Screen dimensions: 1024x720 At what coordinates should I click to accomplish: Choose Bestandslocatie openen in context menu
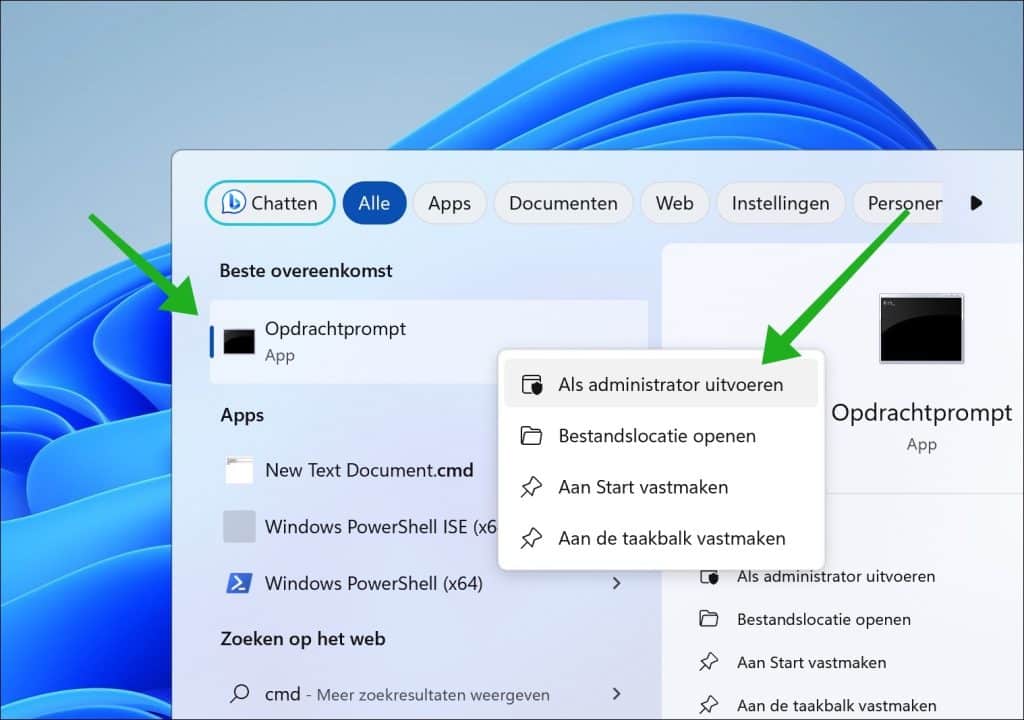pyautogui.click(x=661, y=436)
